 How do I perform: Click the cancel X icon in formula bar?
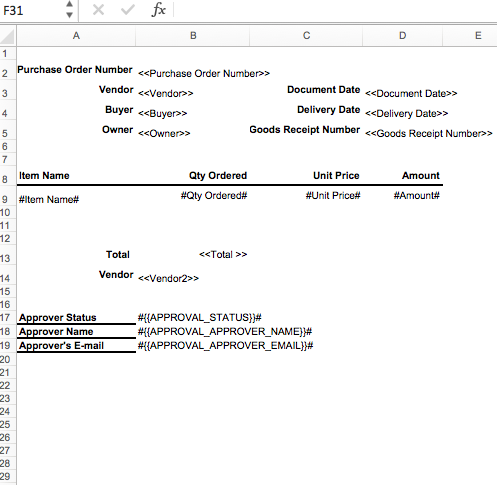98,10
